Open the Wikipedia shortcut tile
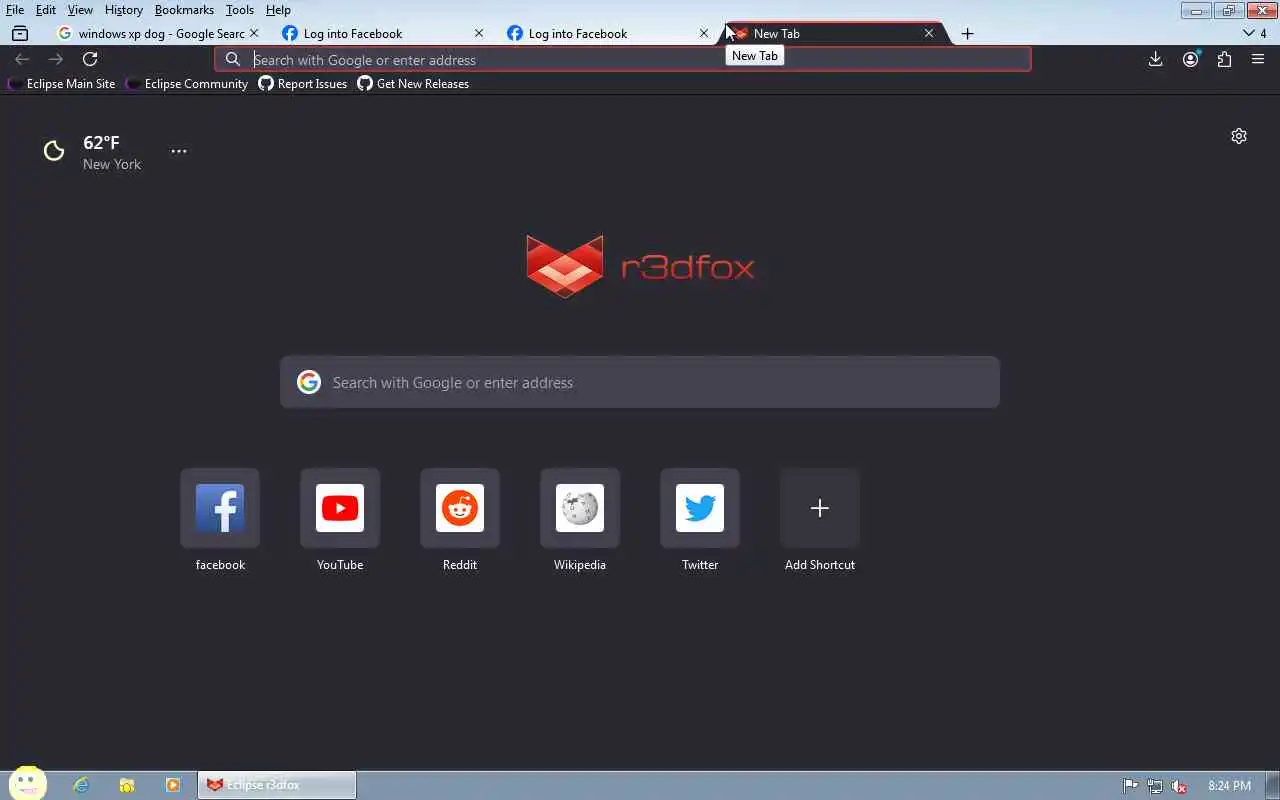 pyautogui.click(x=580, y=508)
